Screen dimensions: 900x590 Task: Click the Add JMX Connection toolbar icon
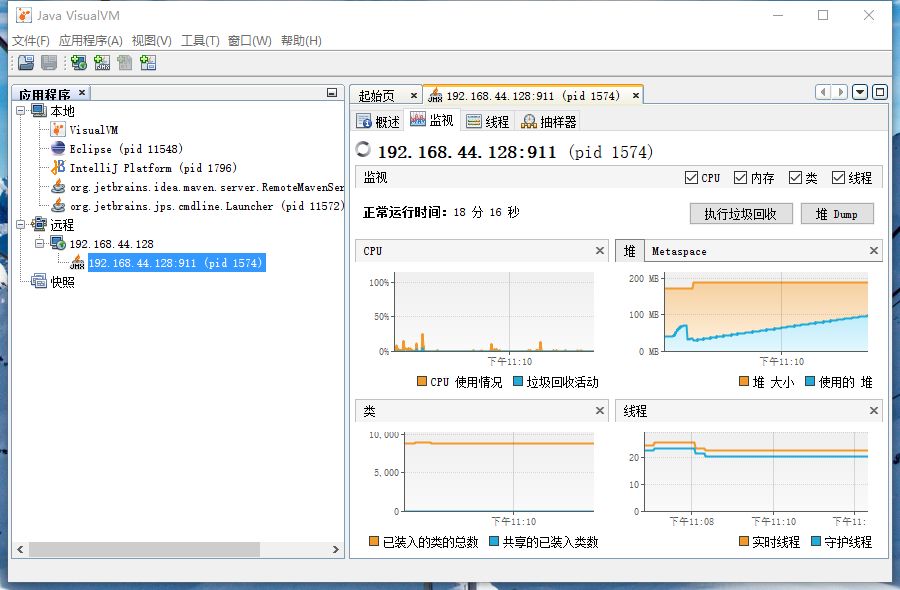[x=101, y=63]
